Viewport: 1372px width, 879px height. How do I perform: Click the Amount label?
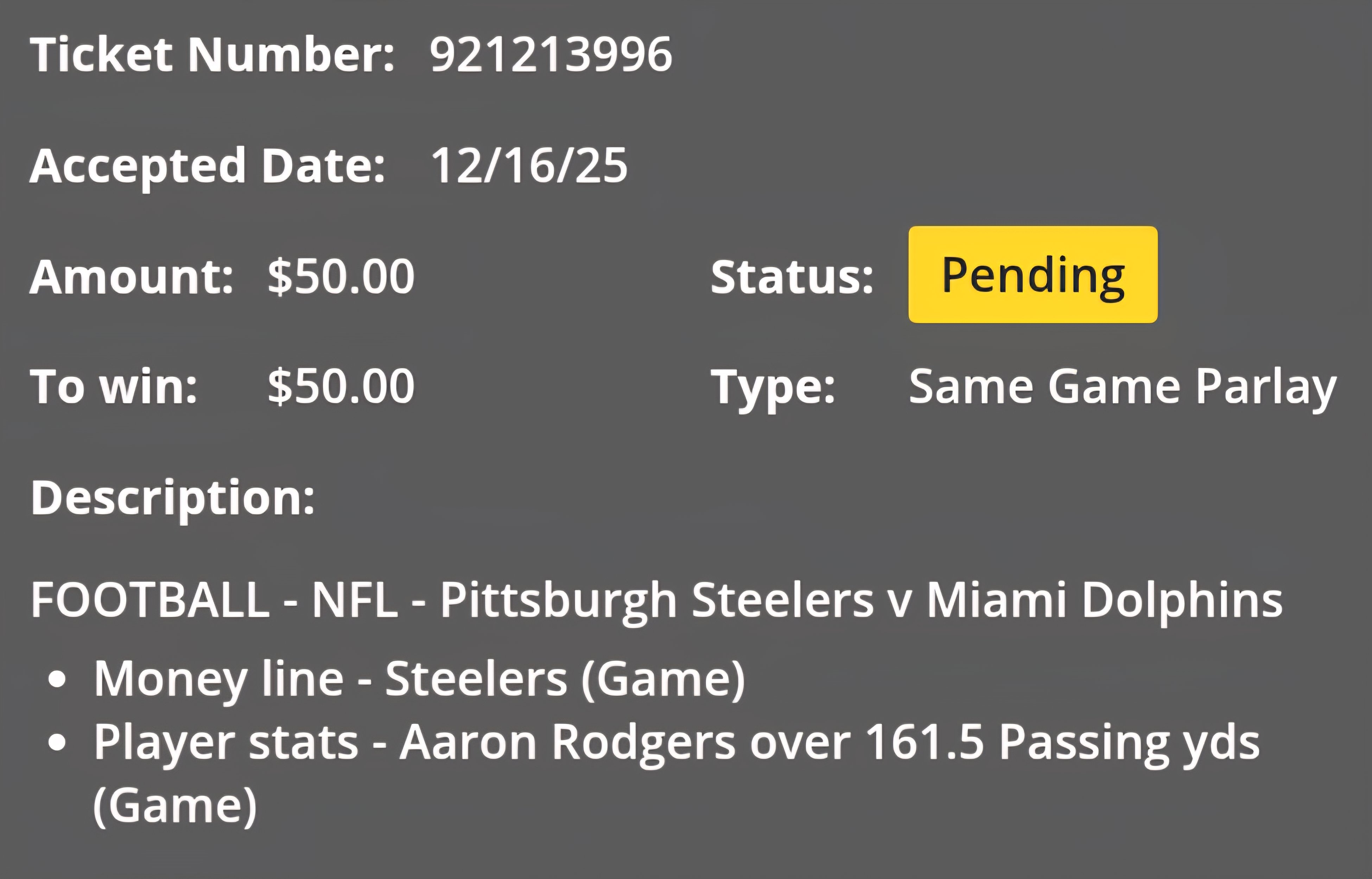[131, 276]
